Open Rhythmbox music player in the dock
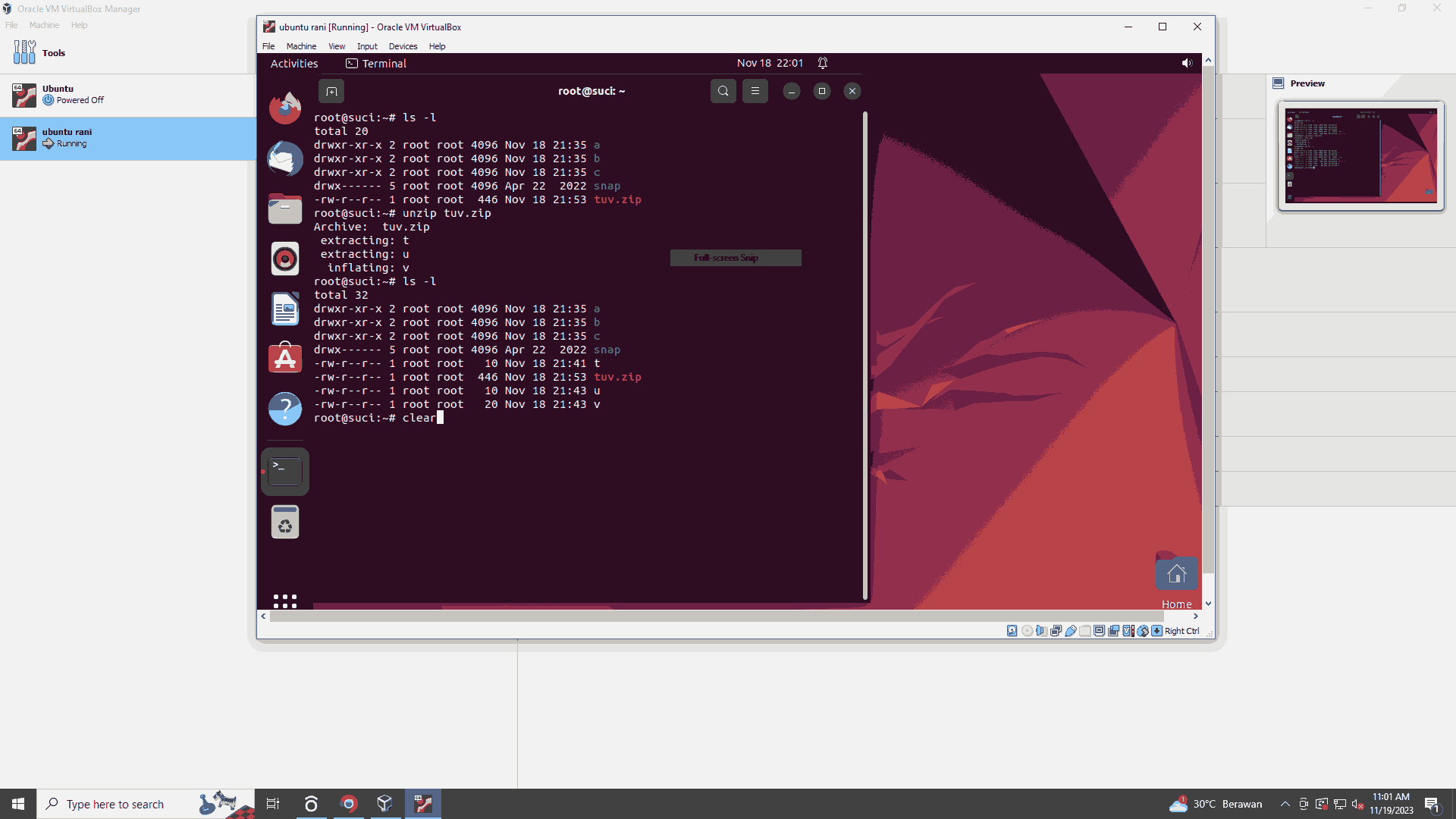The width and height of the screenshot is (1456, 819). point(285,259)
